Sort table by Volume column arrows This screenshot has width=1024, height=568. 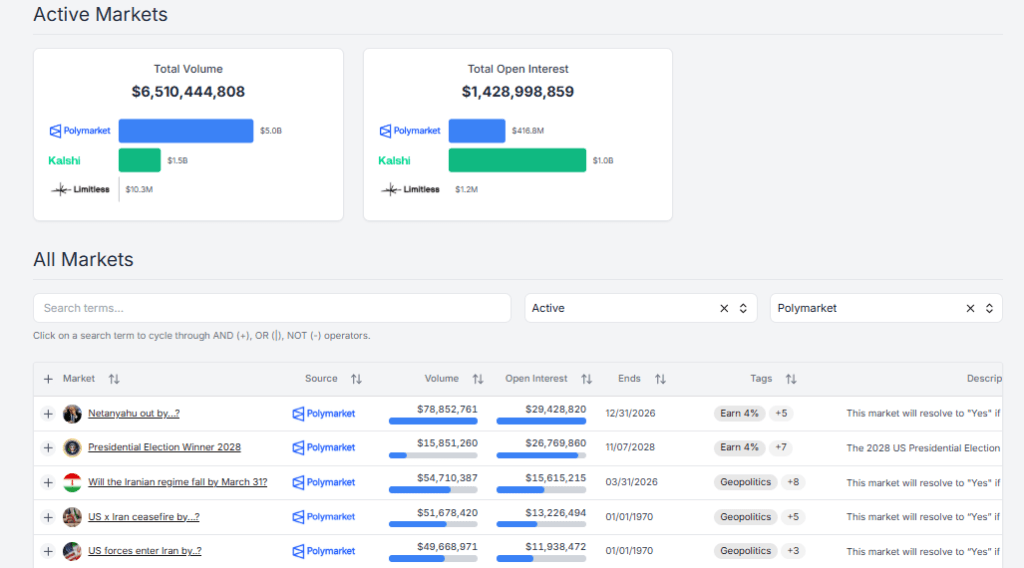[x=478, y=379]
